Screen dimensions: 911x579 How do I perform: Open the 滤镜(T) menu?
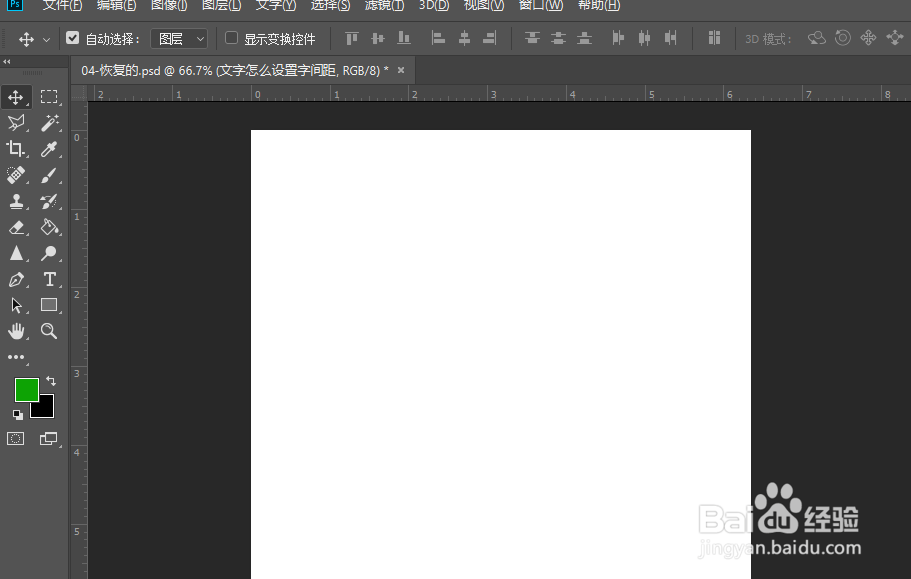[385, 5]
